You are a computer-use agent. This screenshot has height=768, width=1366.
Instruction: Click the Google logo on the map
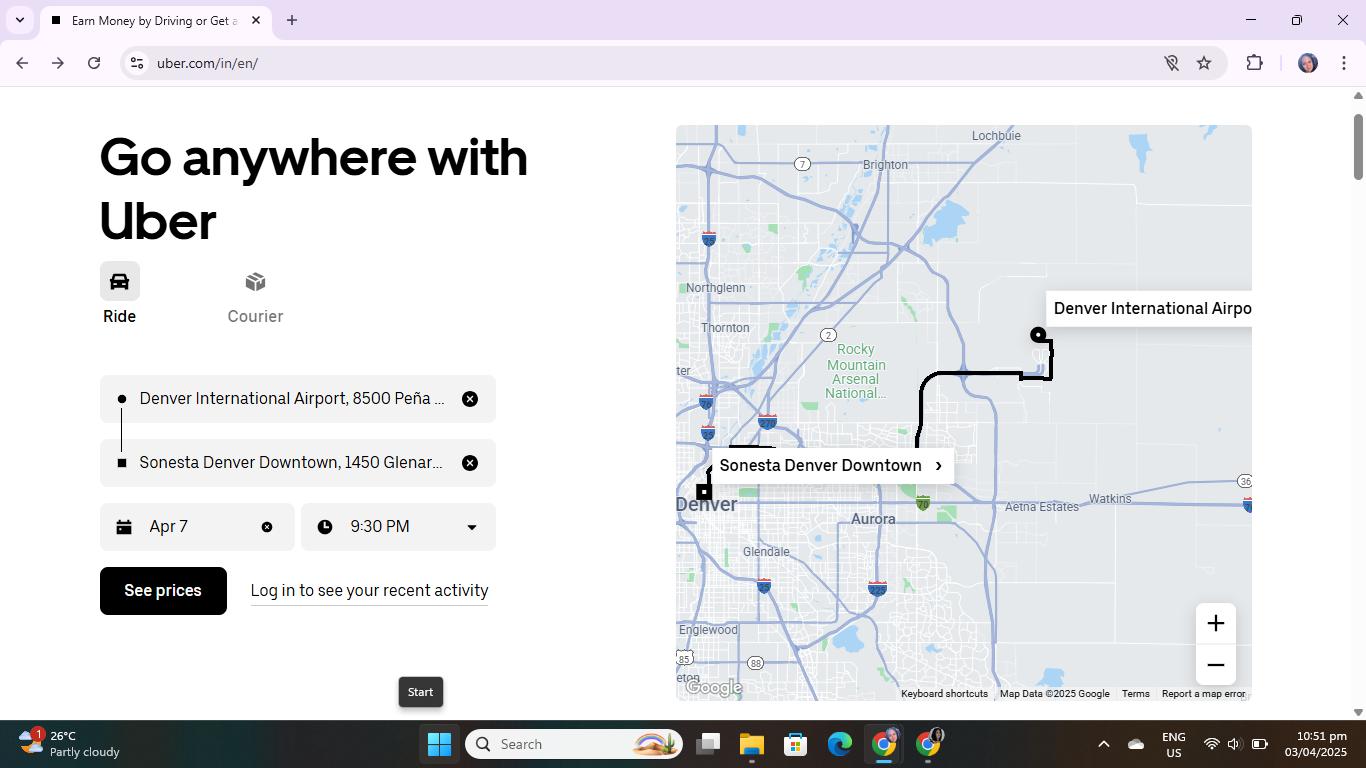713,688
